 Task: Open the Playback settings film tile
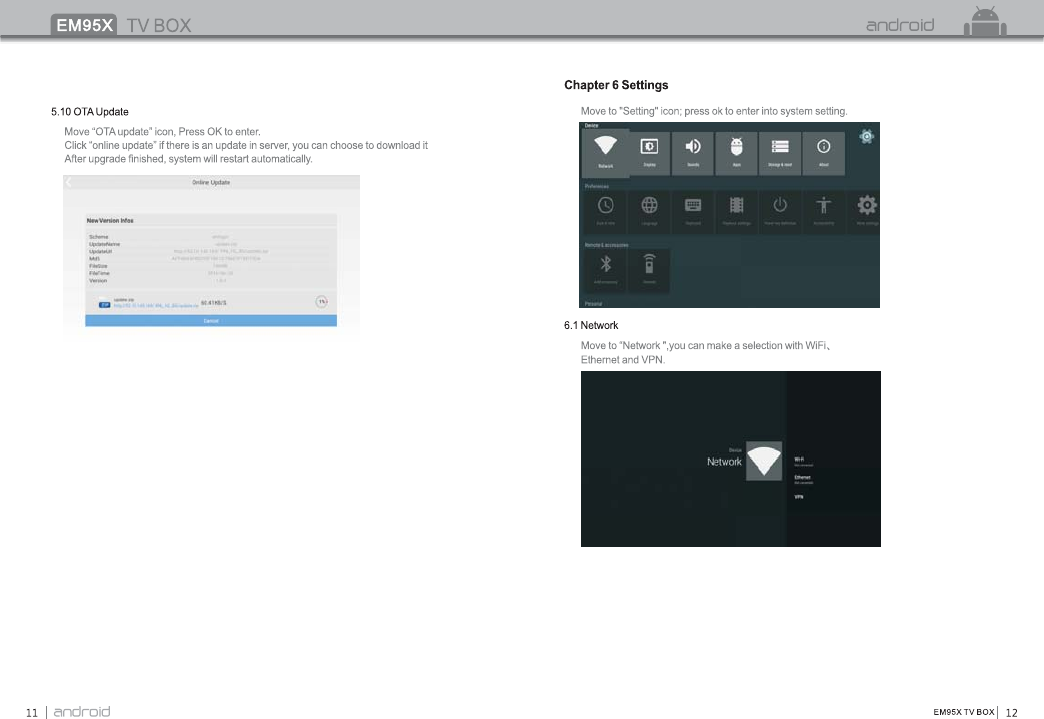click(x=736, y=212)
